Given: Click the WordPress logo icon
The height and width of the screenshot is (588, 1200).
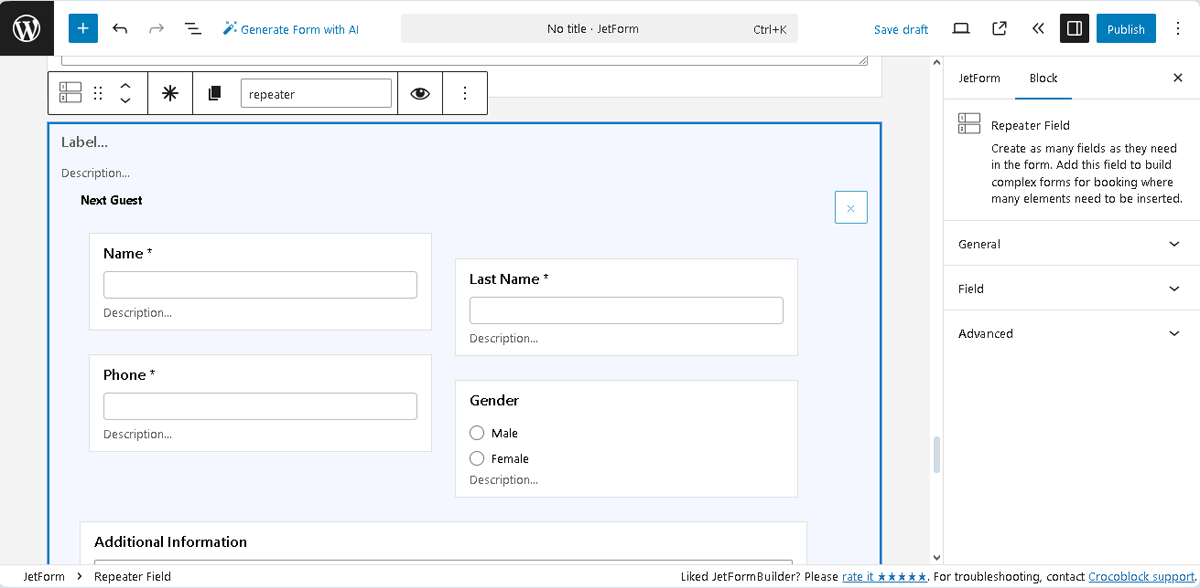Looking at the screenshot, I should tap(27, 28).
